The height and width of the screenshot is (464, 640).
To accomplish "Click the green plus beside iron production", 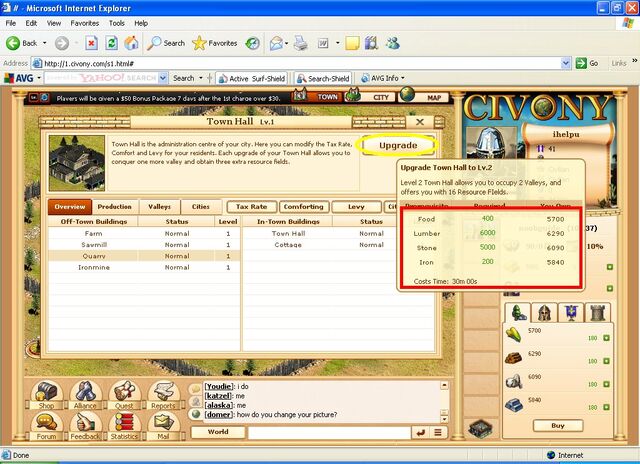I will (606, 407).
